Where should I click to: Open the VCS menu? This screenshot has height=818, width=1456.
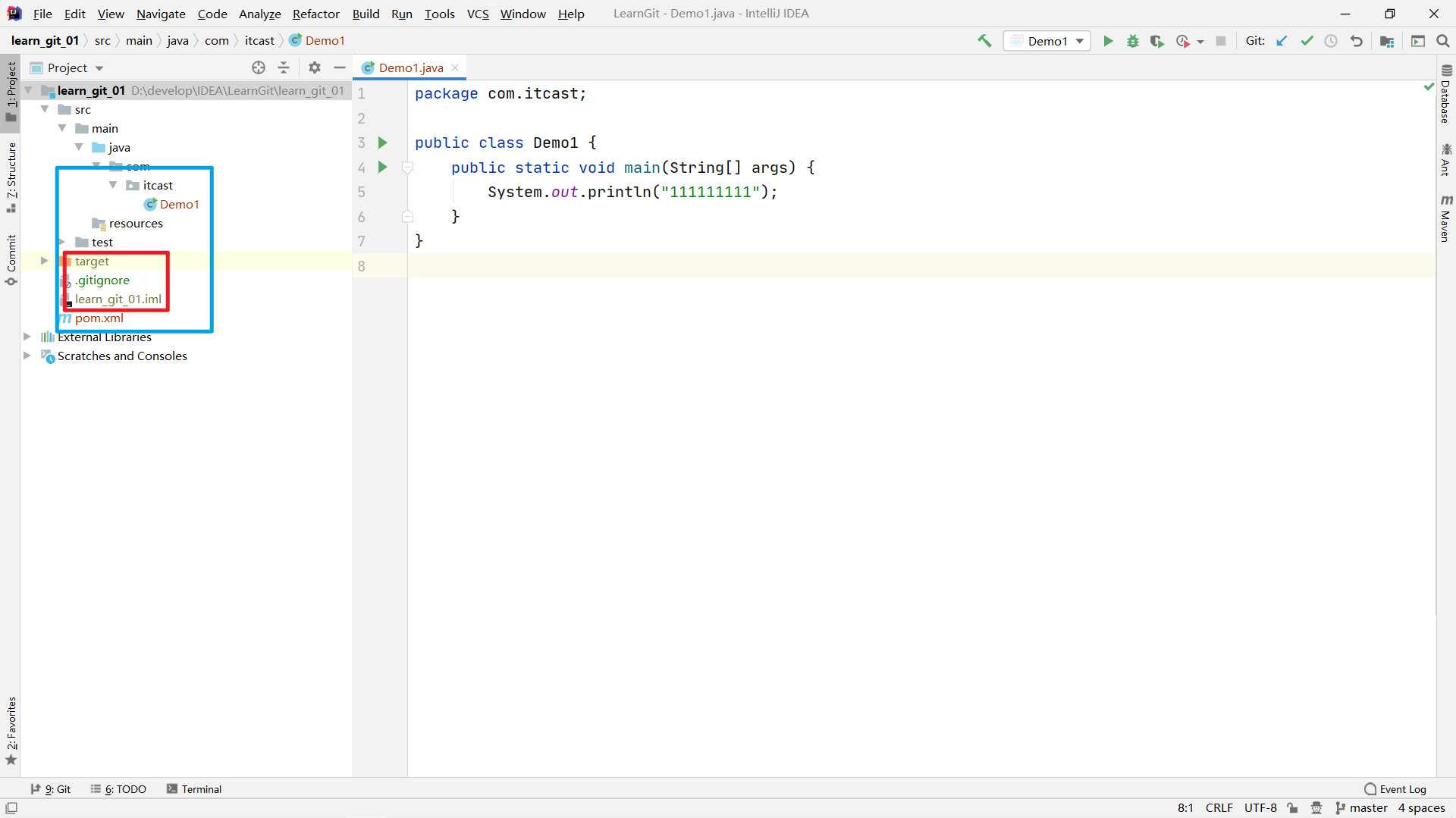(478, 14)
